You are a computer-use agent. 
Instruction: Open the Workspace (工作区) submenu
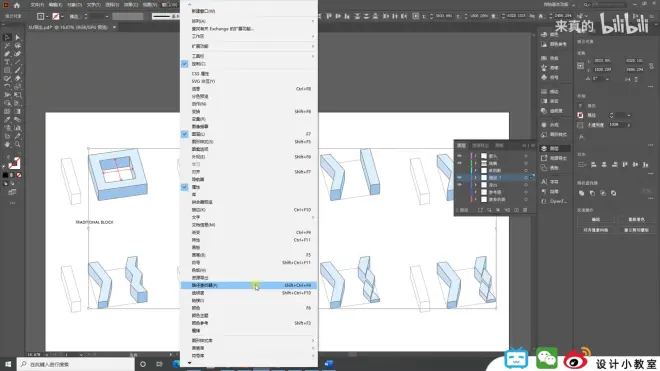[x=248, y=37]
